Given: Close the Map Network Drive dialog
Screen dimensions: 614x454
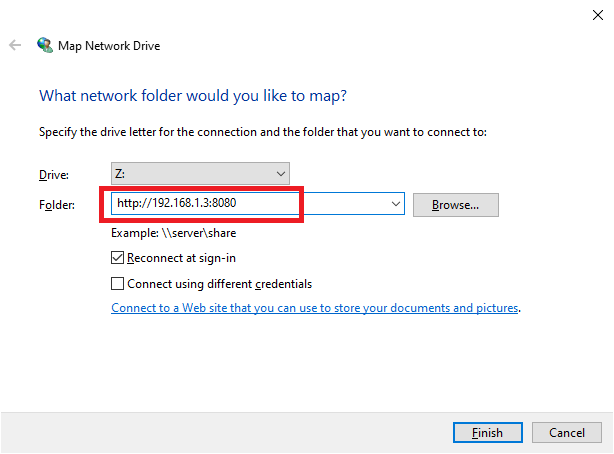Looking at the screenshot, I should point(597,14).
